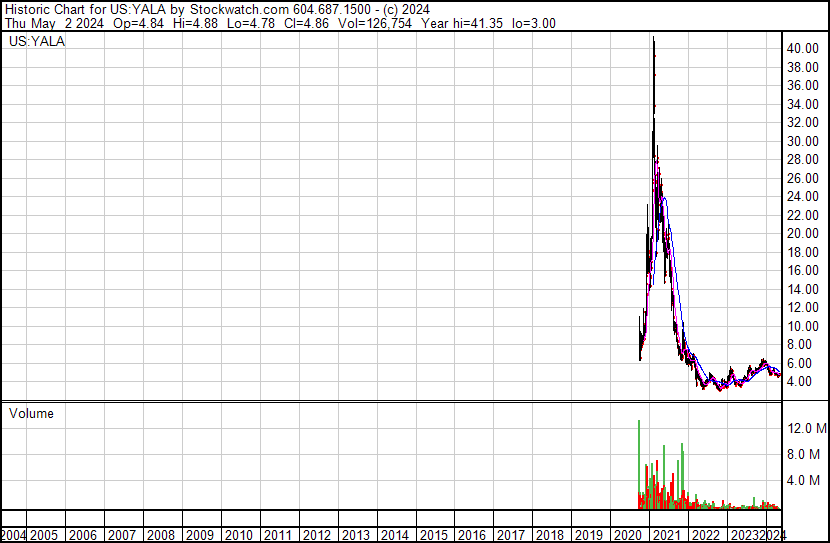Click the 2004 year label on time axis
Image resolution: width=830 pixels, height=543 pixels.
point(14,535)
